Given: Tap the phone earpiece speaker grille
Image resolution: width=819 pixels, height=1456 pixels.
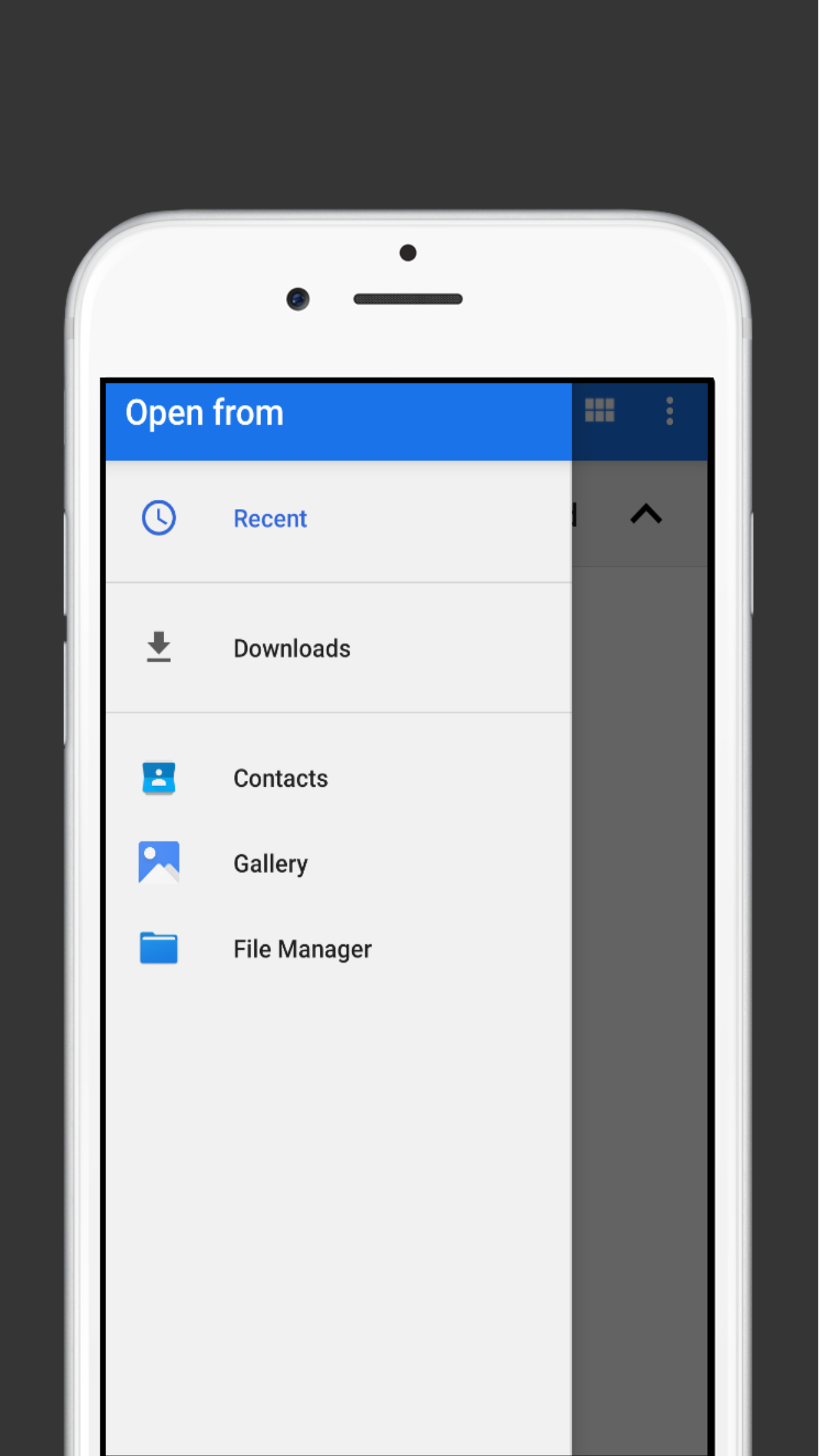Looking at the screenshot, I should 408,299.
